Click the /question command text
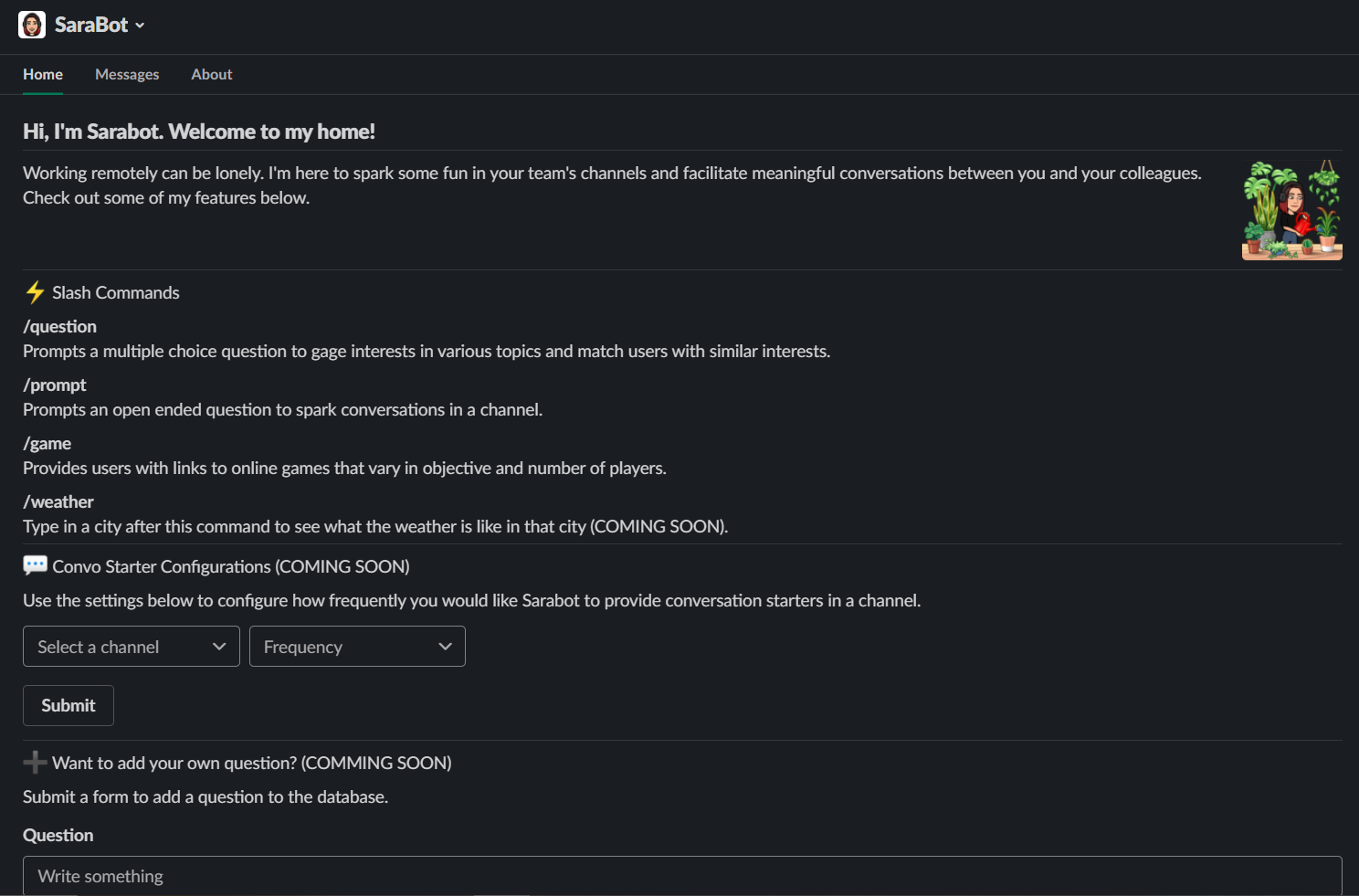 (x=59, y=326)
